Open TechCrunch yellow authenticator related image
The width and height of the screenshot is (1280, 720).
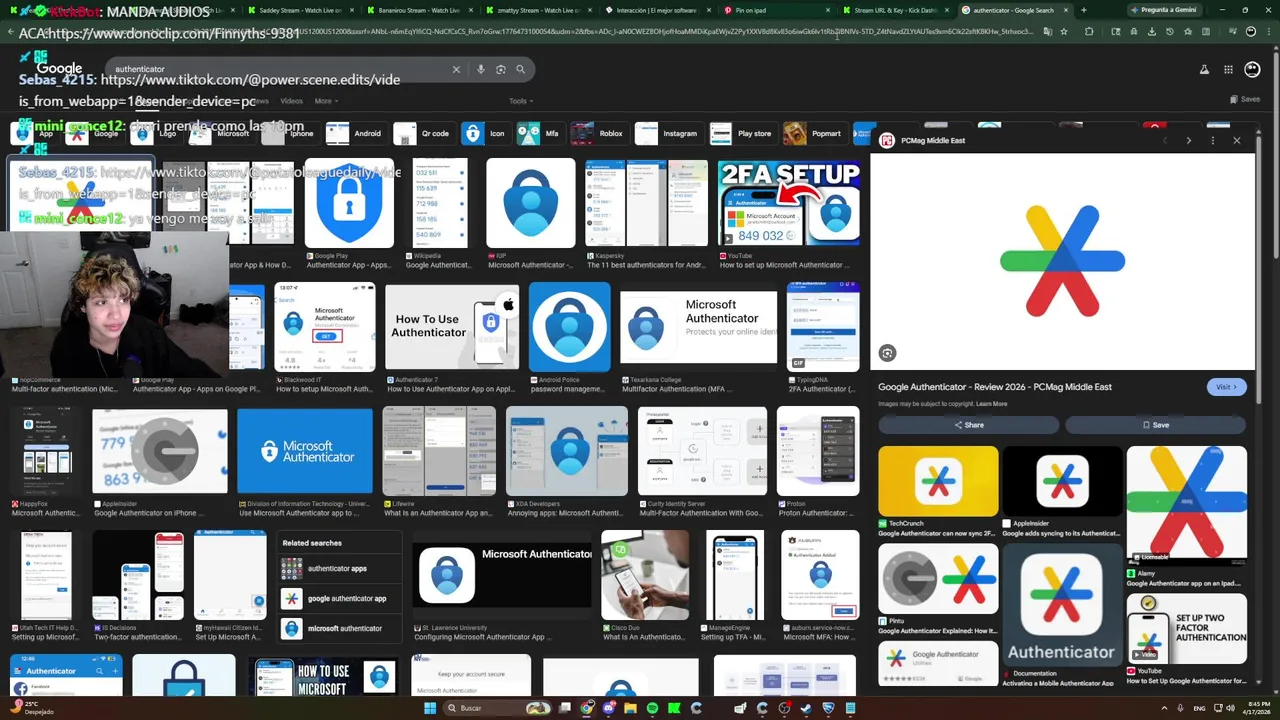(x=938, y=481)
